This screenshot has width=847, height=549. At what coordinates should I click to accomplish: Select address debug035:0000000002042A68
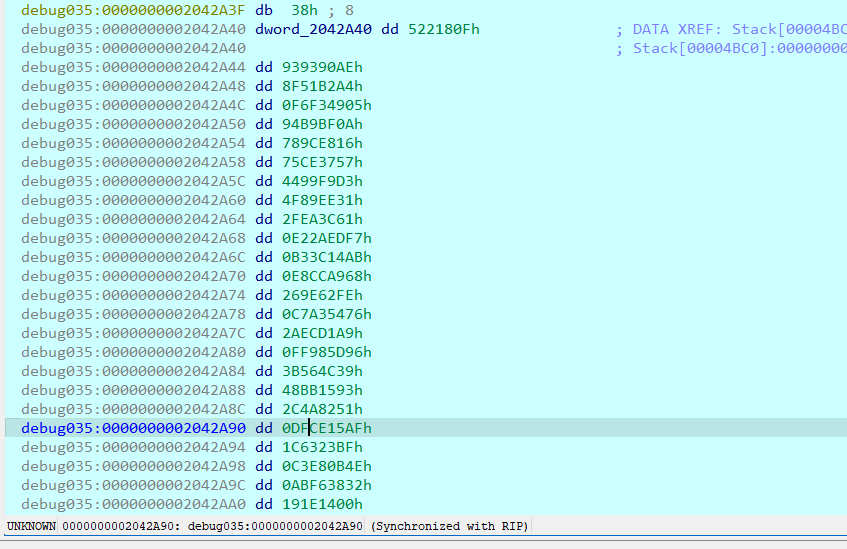[x=133, y=238]
